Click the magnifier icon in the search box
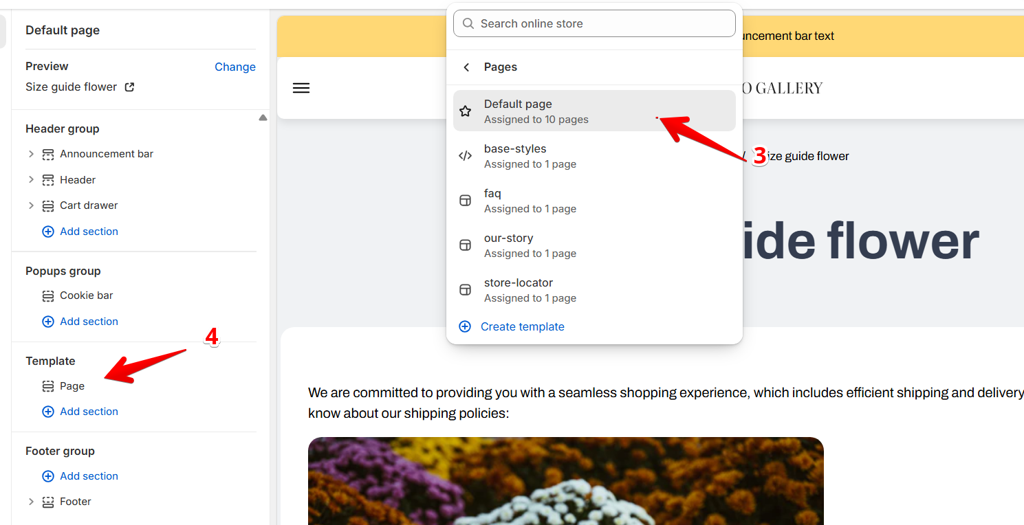 pyautogui.click(x=468, y=24)
